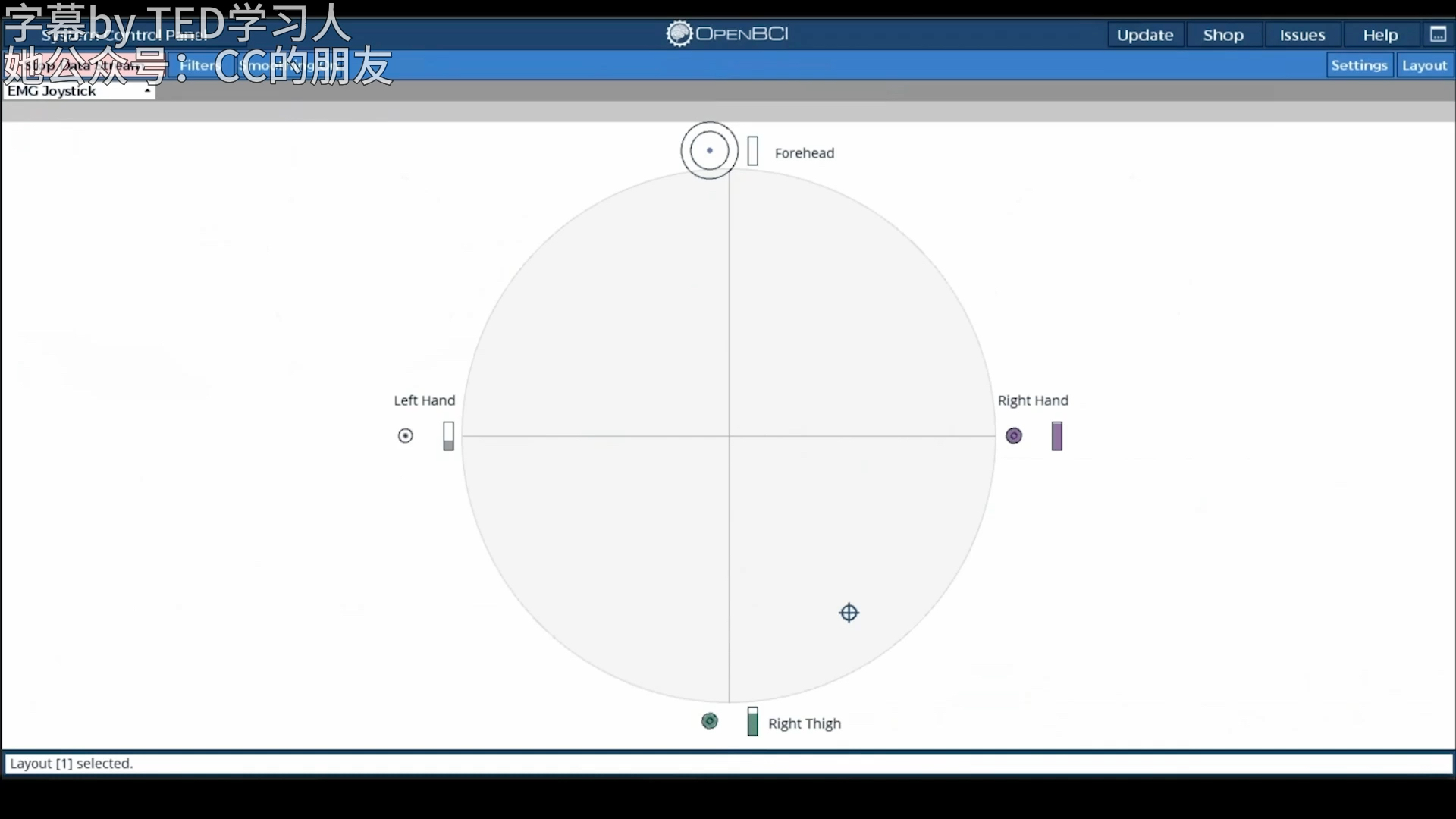Screen dimensions: 1456x819
Task: Open the Filters button
Action: 199,65
